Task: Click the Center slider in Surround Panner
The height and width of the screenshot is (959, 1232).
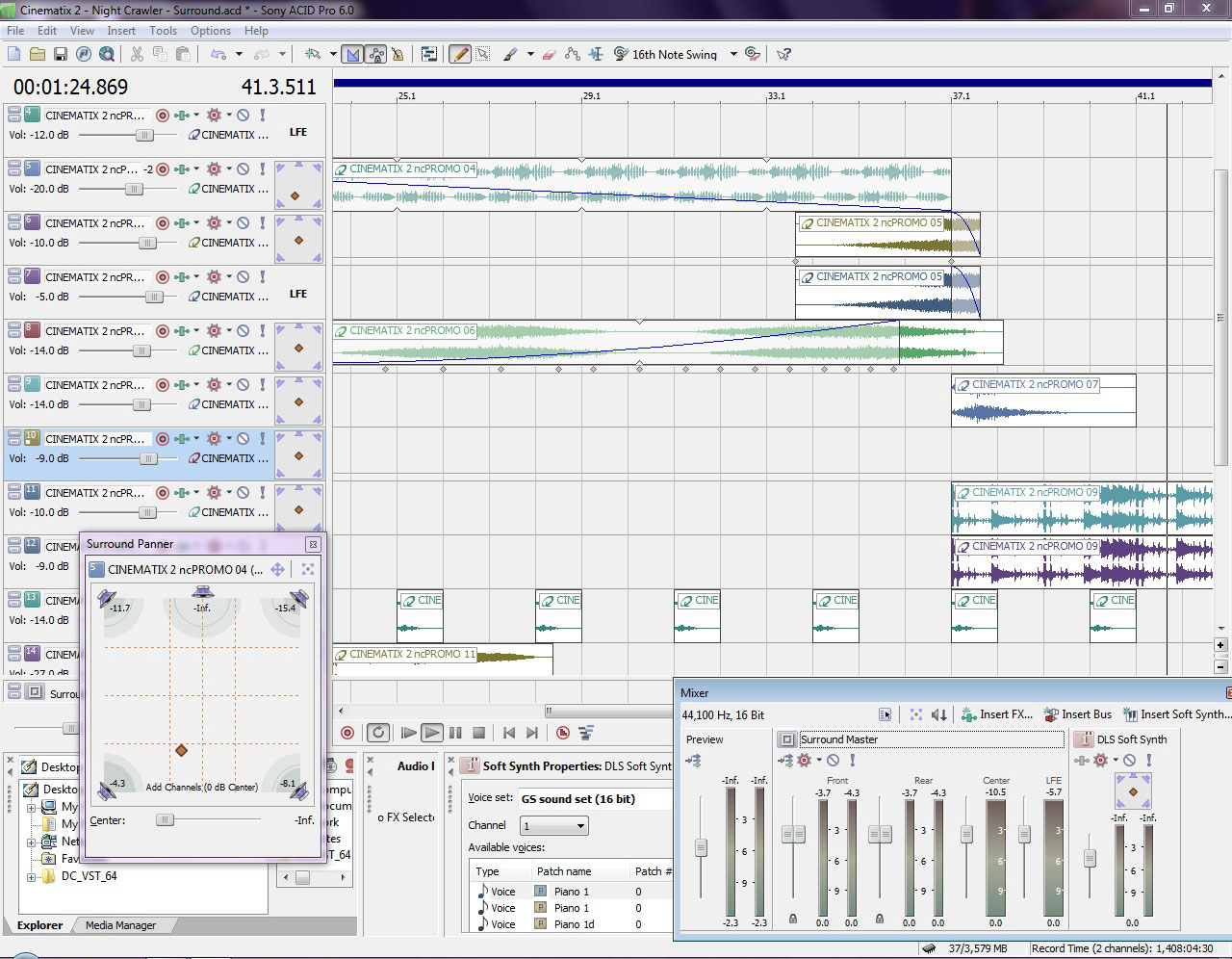Action: tap(166, 820)
